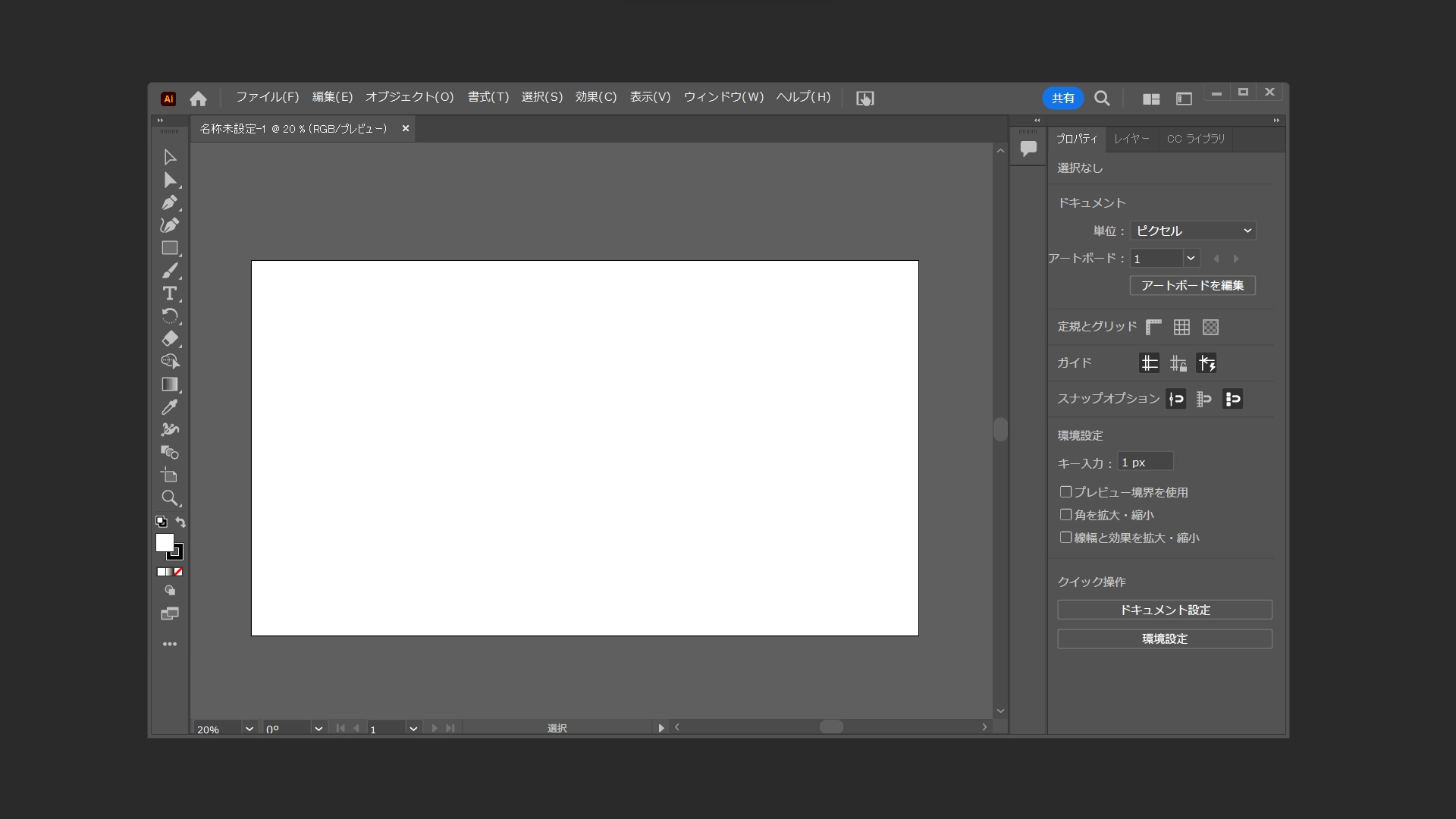Select the Eraser tool

[170, 339]
